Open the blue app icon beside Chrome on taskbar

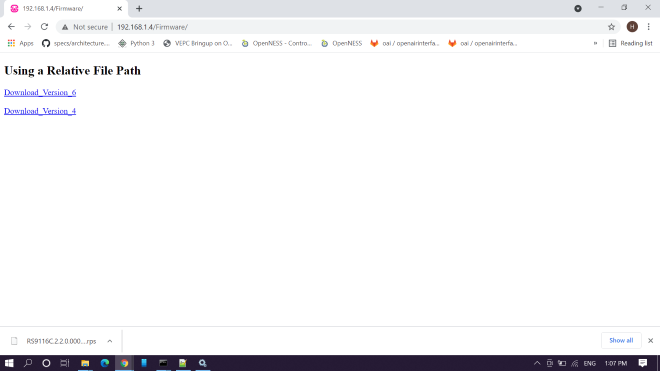click(x=144, y=363)
